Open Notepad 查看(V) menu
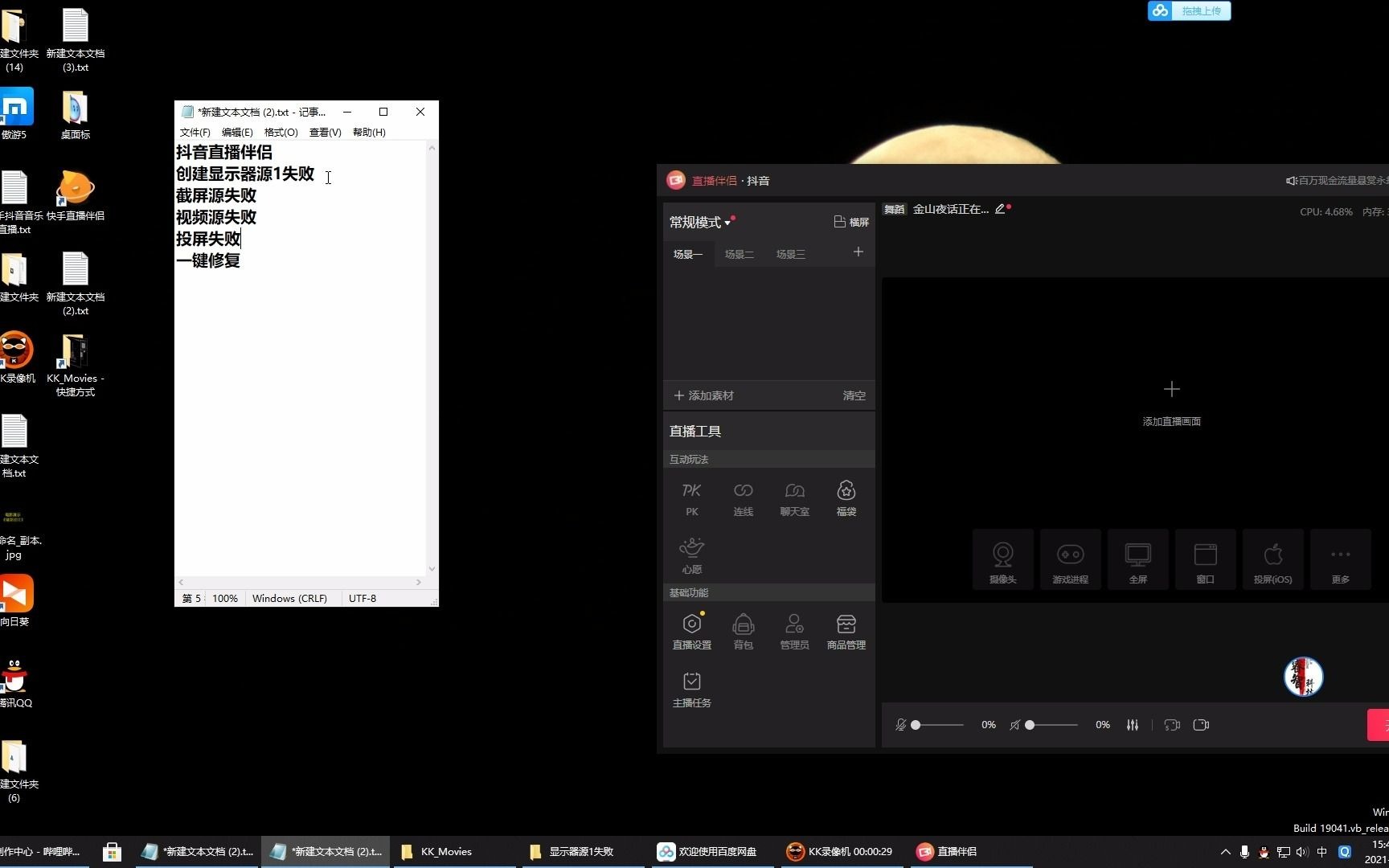This screenshot has height=868, width=1389. pos(325,132)
